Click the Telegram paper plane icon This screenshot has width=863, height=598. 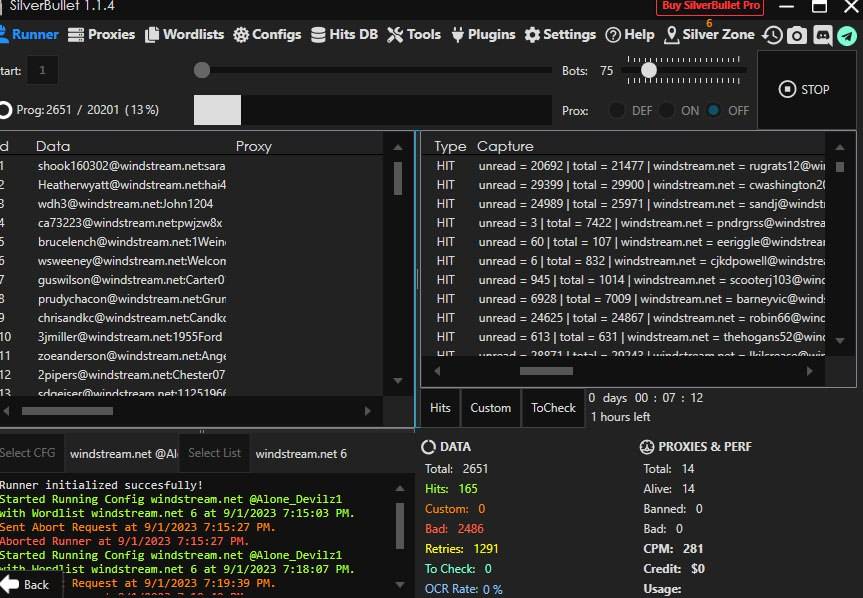847,35
